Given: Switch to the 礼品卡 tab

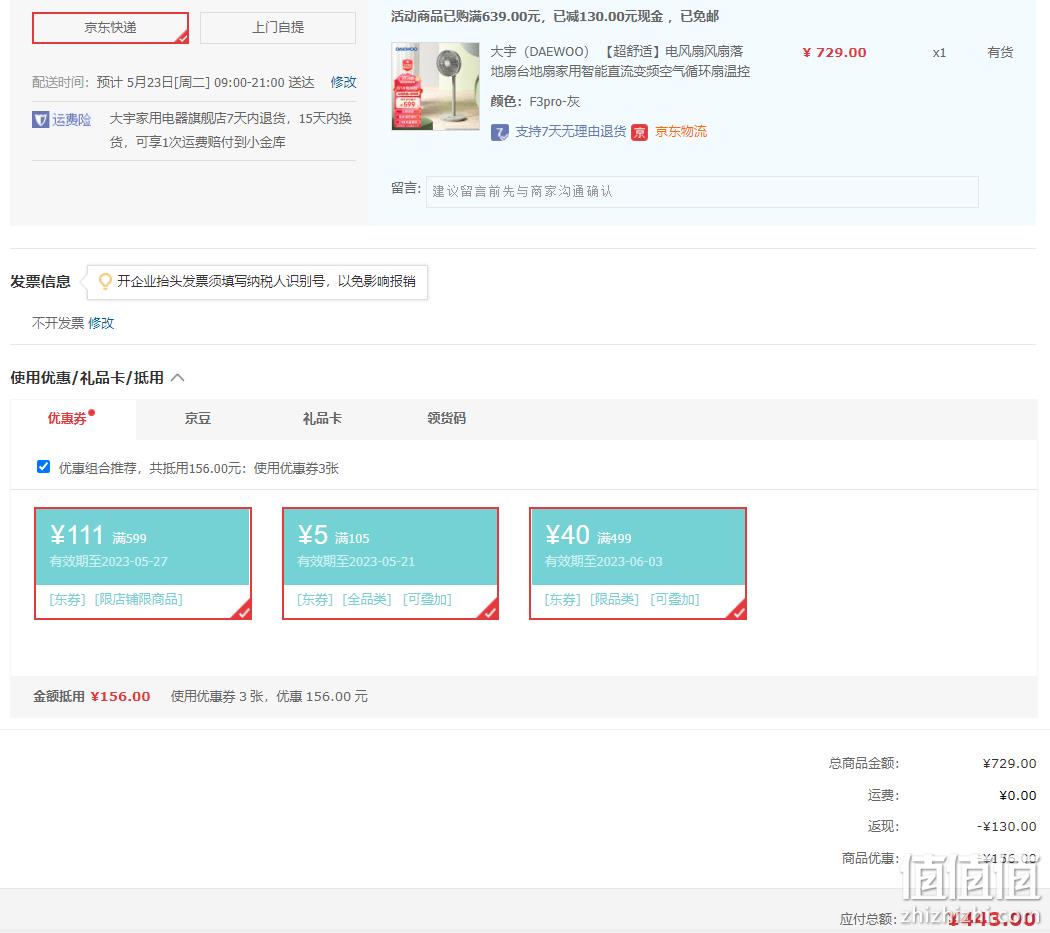Looking at the screenshot, I should coord(322,419).
